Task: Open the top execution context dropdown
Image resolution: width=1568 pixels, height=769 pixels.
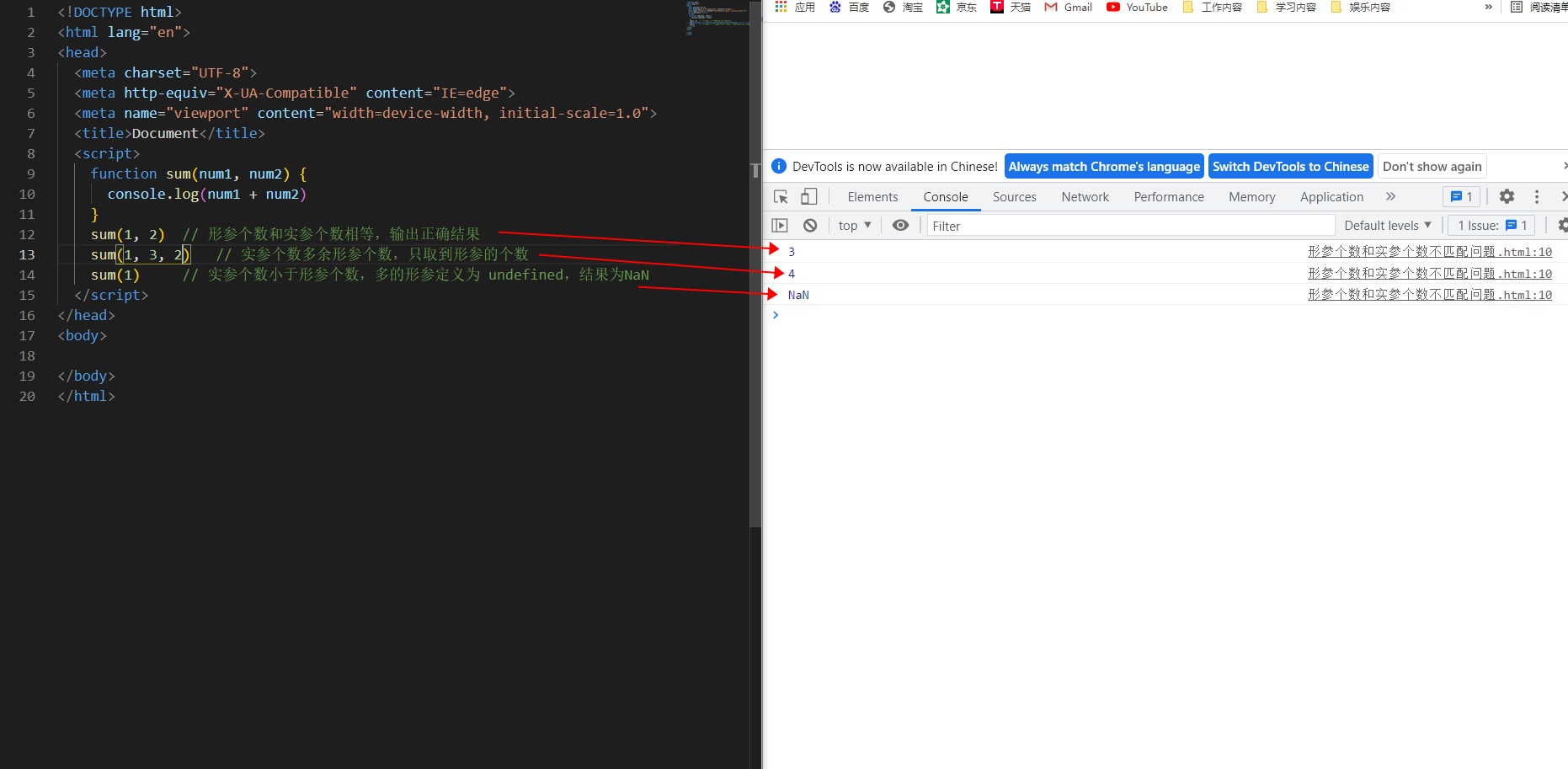Action: (855, 226)
